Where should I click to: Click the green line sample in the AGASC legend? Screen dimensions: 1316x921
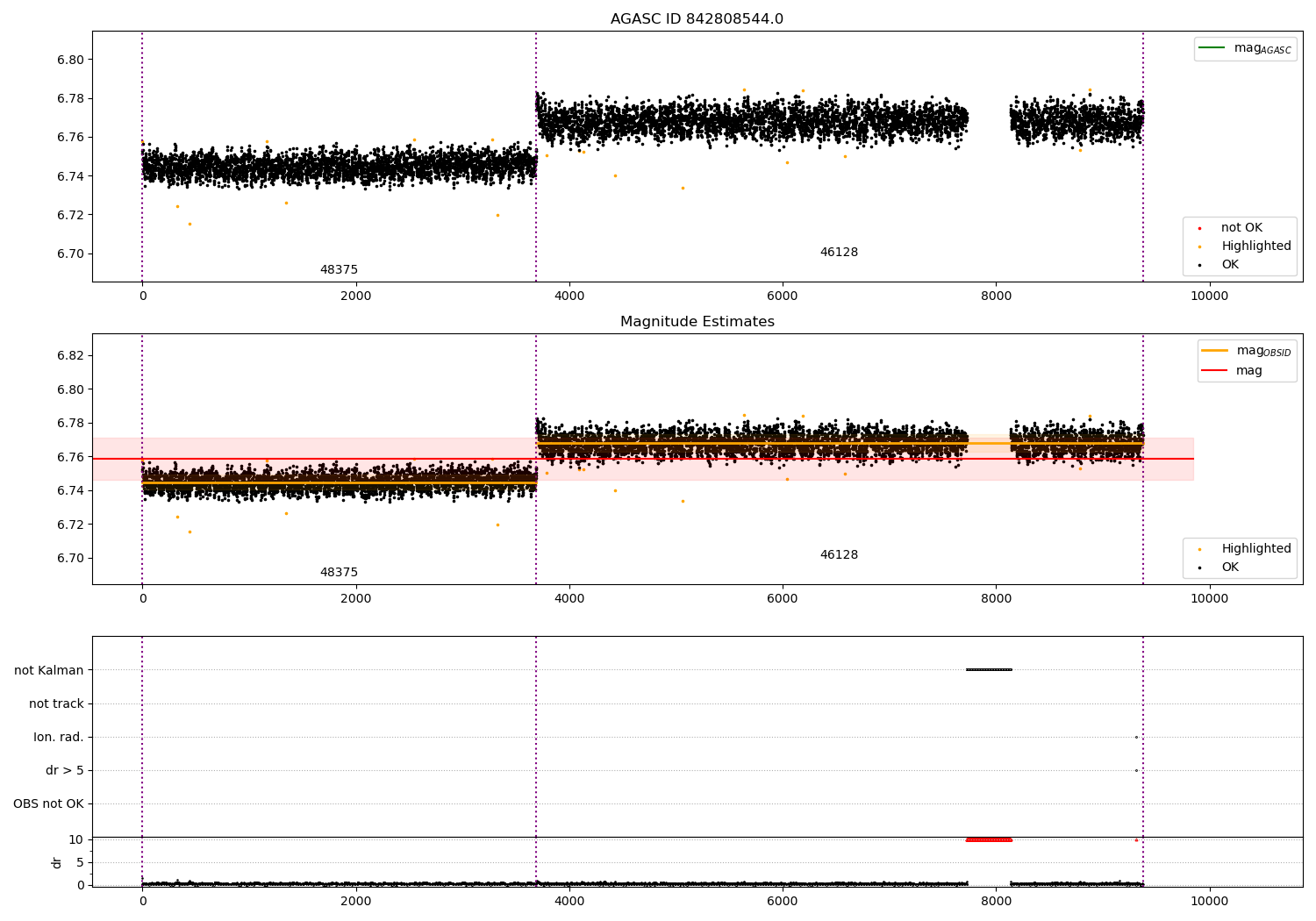1212,47
